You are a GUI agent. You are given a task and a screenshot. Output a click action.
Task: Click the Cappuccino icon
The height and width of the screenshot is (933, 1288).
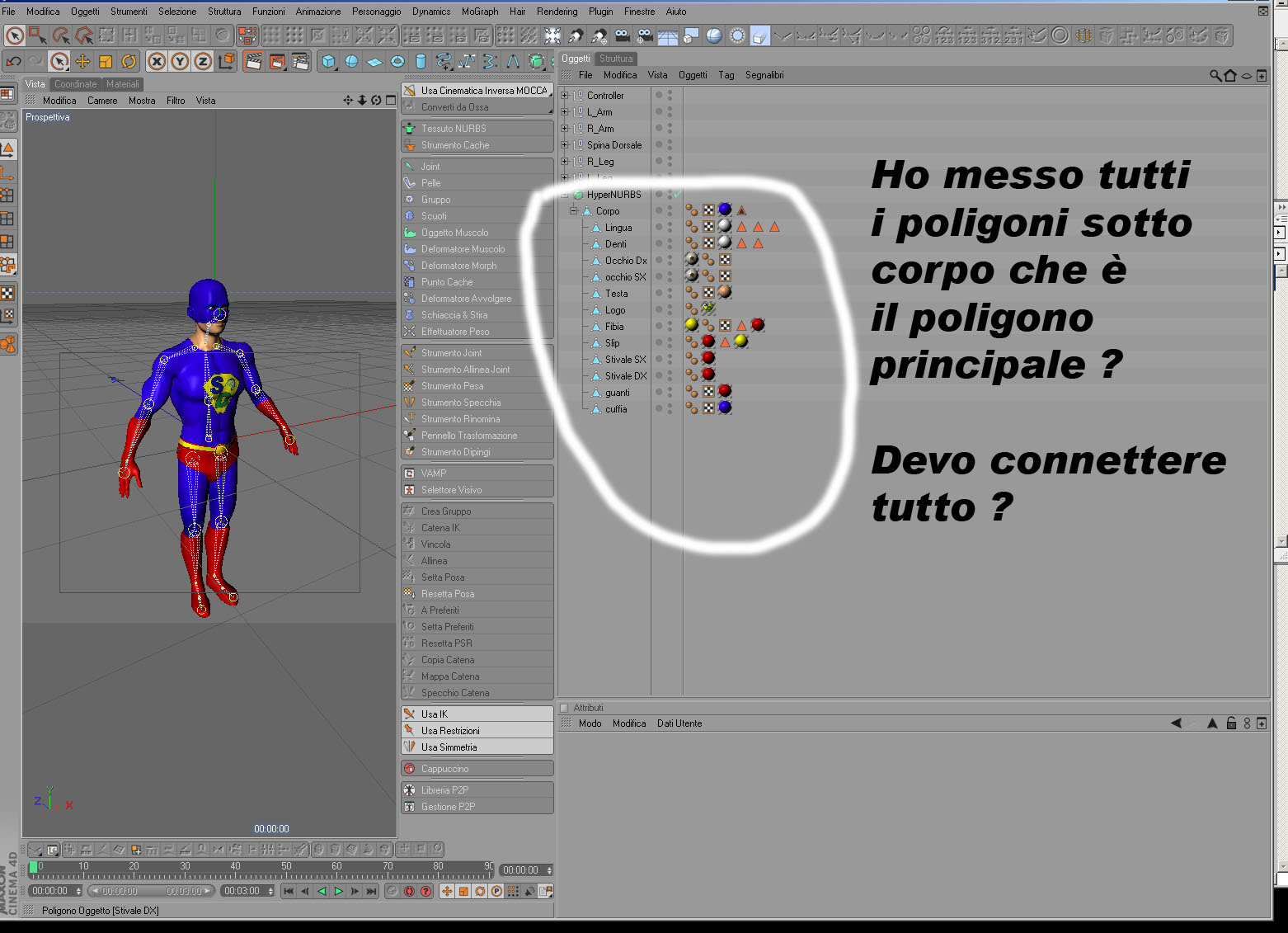tap(409, 769)
